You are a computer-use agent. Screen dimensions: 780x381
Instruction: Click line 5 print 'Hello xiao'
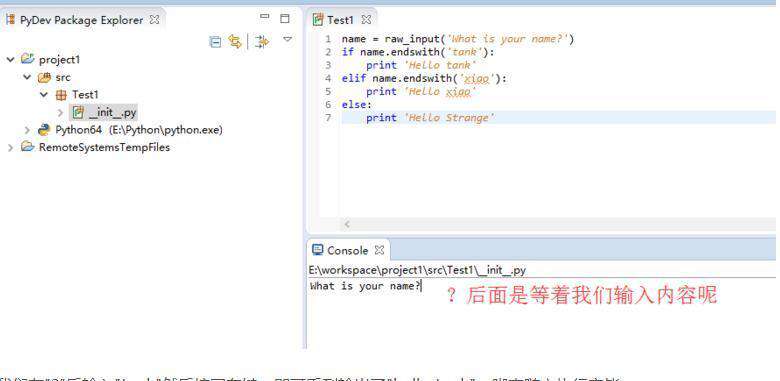click(421, 92)
